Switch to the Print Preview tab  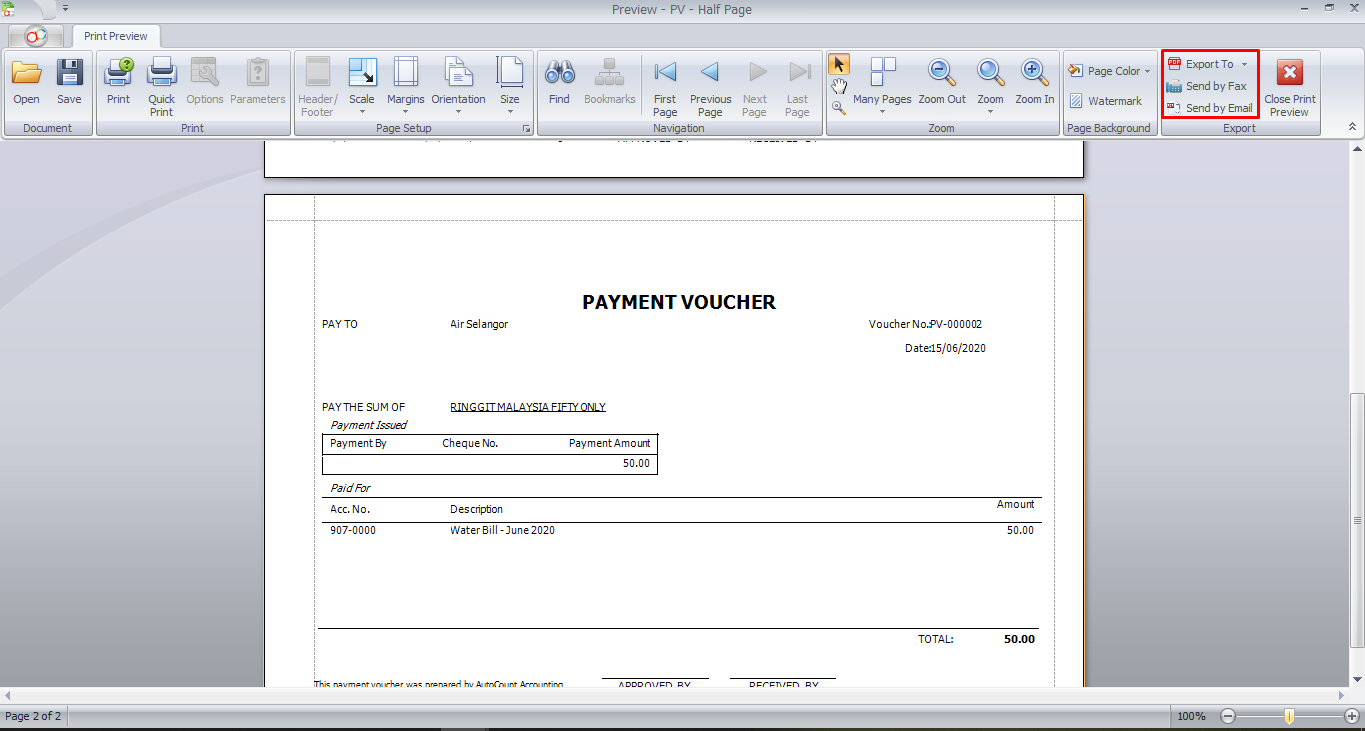coord(116,36)
